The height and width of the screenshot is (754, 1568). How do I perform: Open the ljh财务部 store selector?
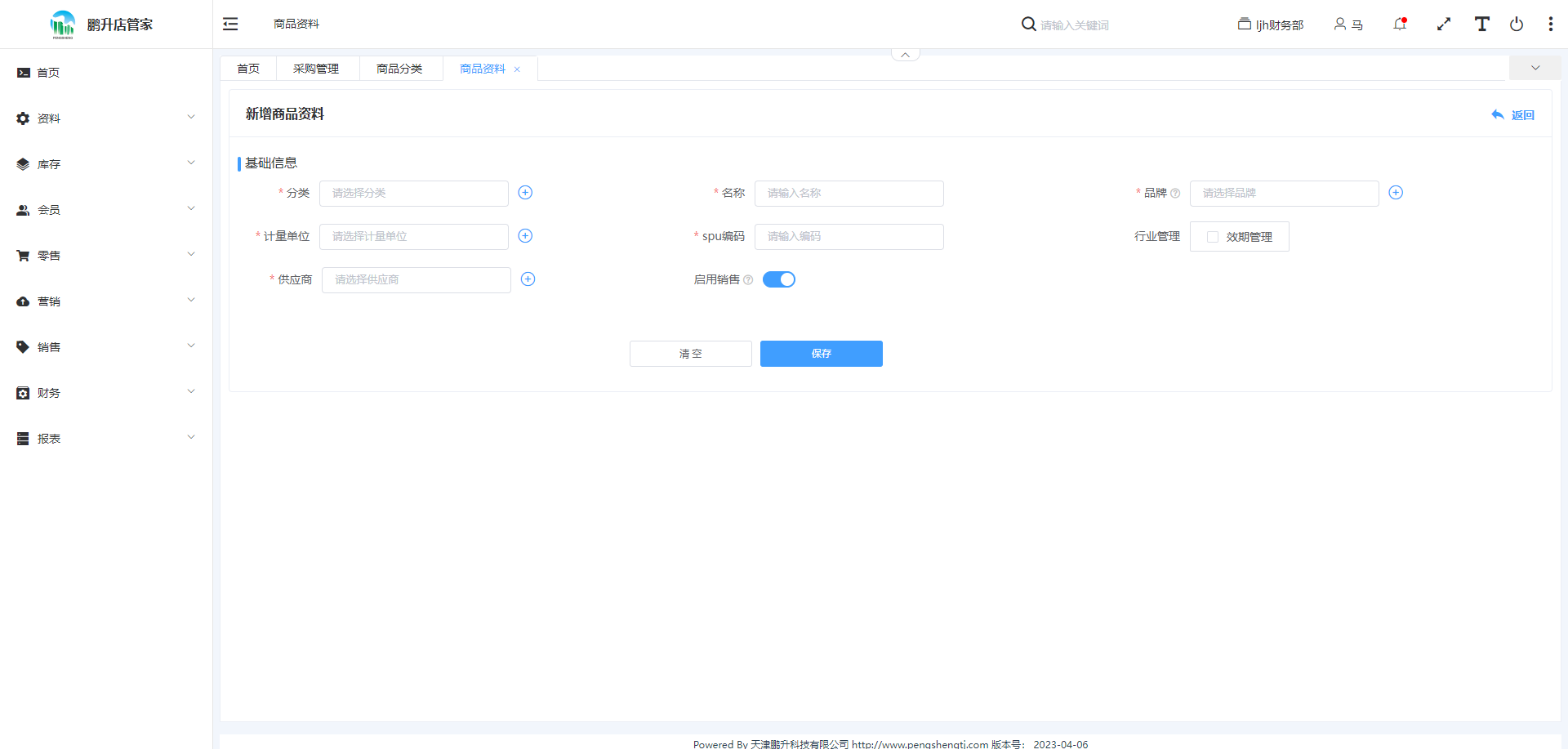coord(1271,25)
